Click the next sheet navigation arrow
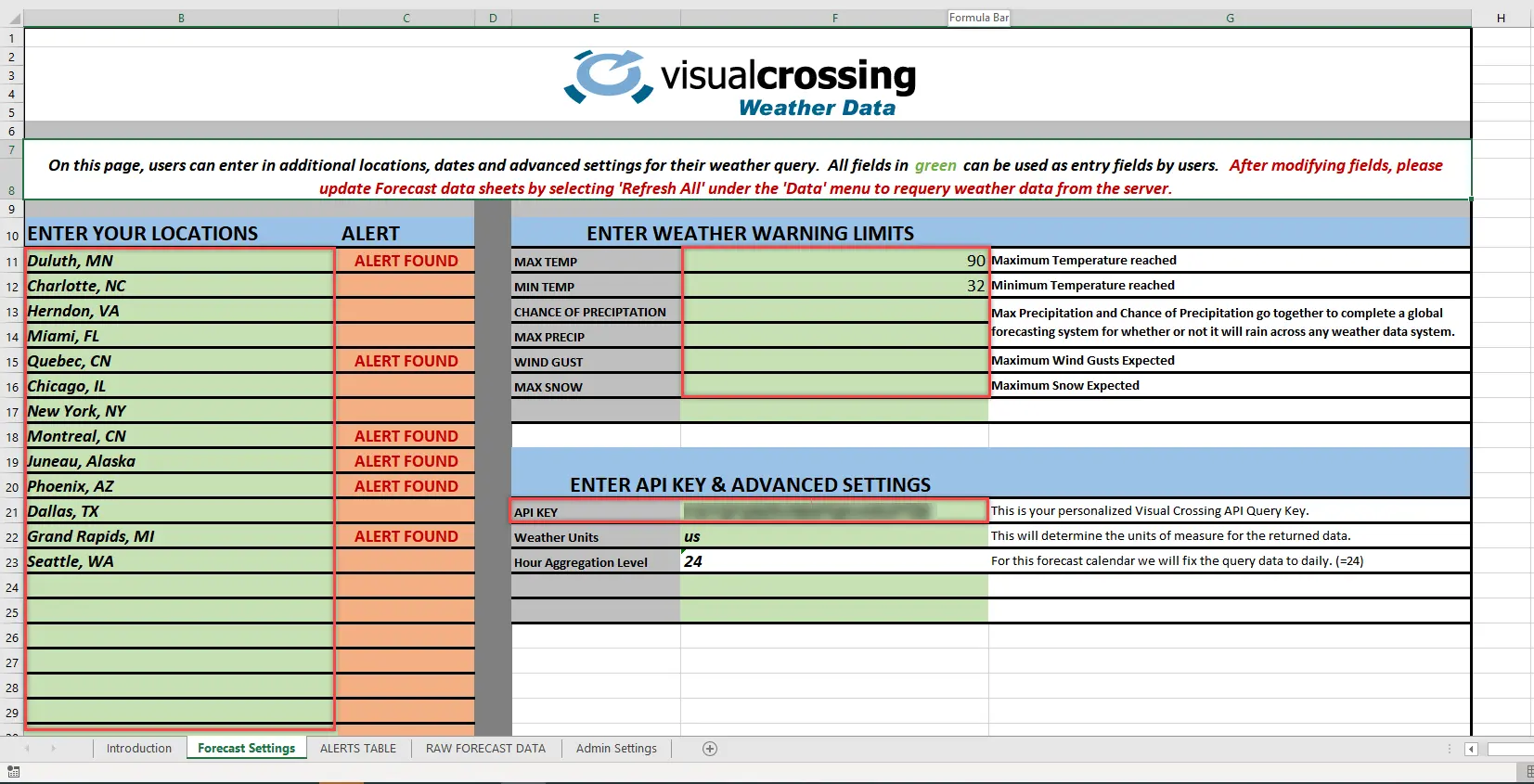 (53, 749)
